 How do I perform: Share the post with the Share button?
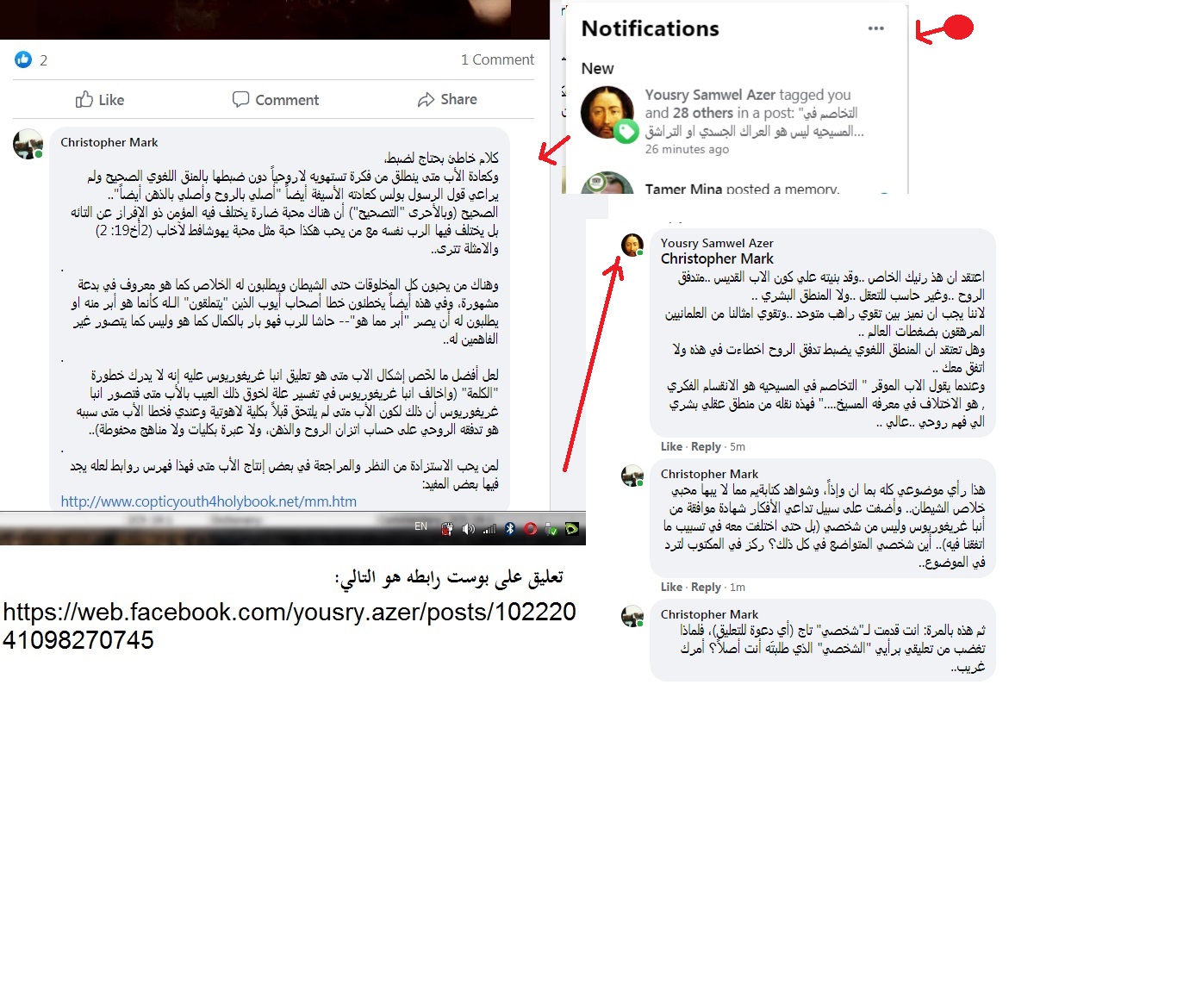click(447, 100)
